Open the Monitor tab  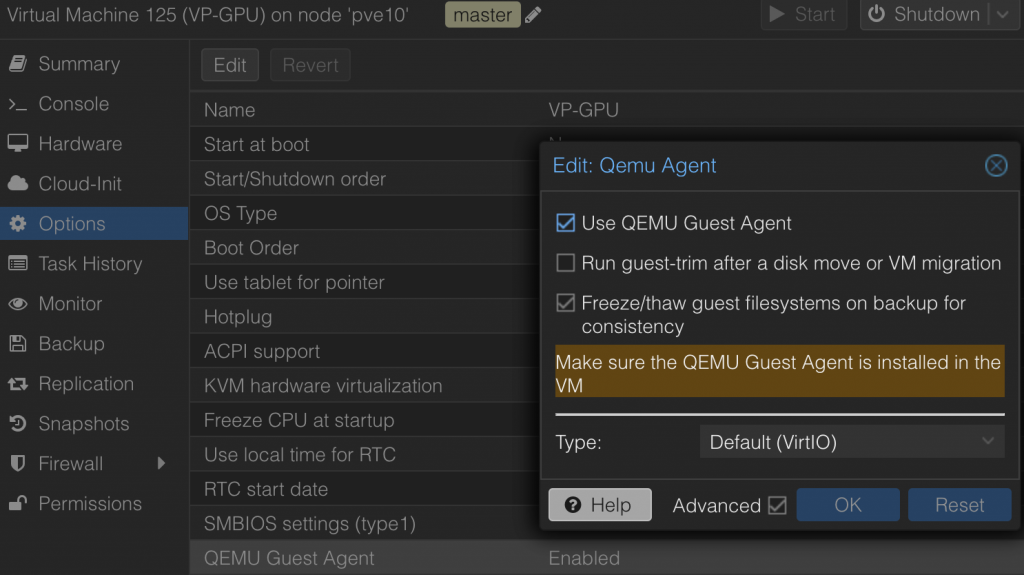coord(94,304)
